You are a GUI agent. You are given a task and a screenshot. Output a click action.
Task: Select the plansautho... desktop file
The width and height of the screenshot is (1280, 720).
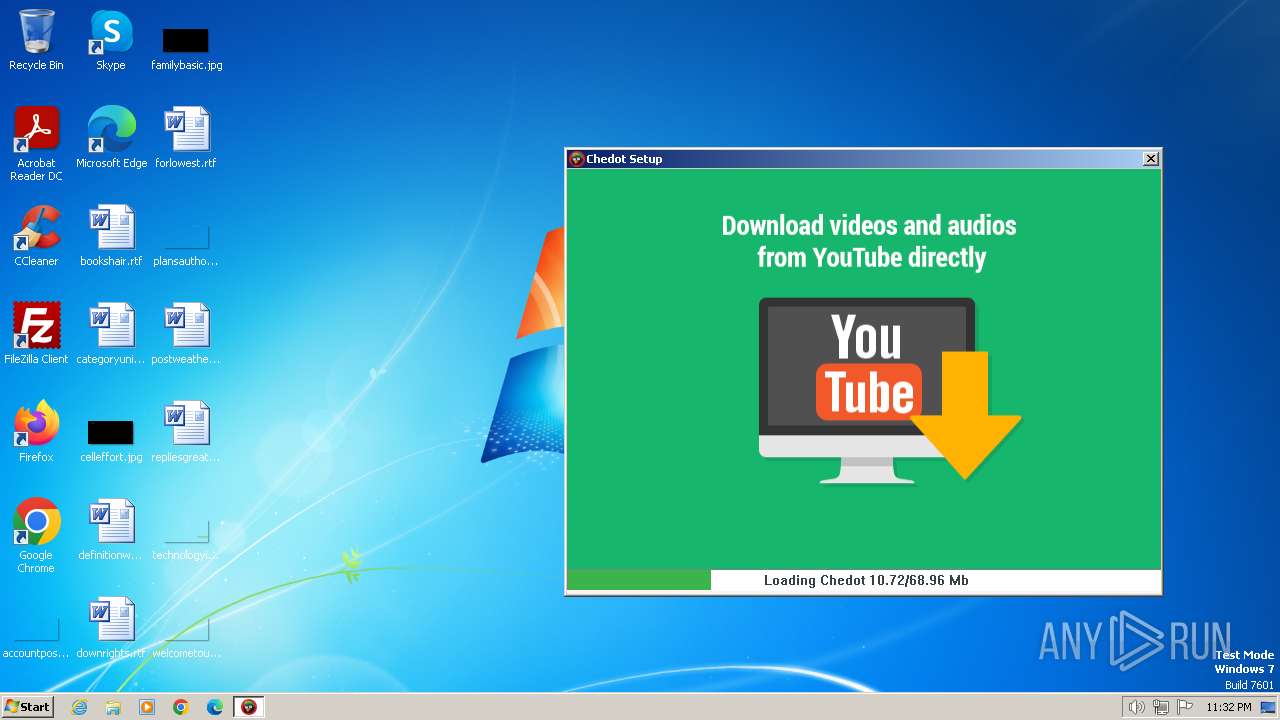coord(186,246)
